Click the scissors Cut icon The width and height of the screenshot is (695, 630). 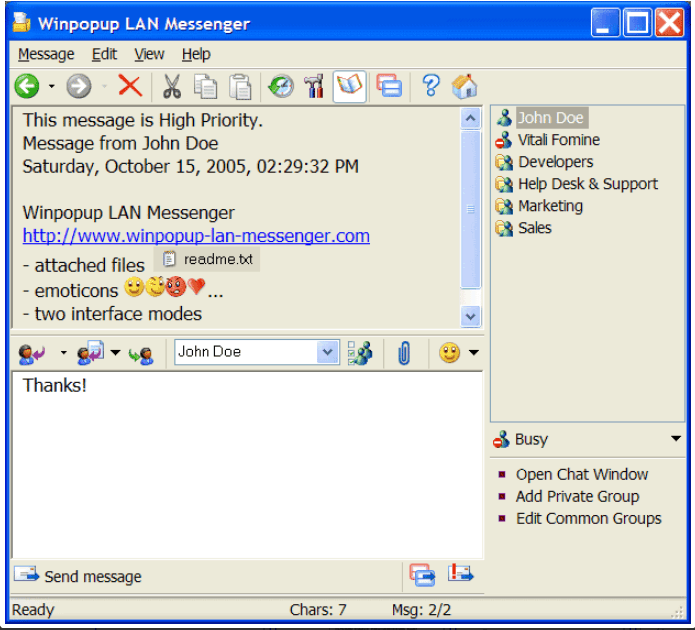pyautogui.click(x=172, y=87)
